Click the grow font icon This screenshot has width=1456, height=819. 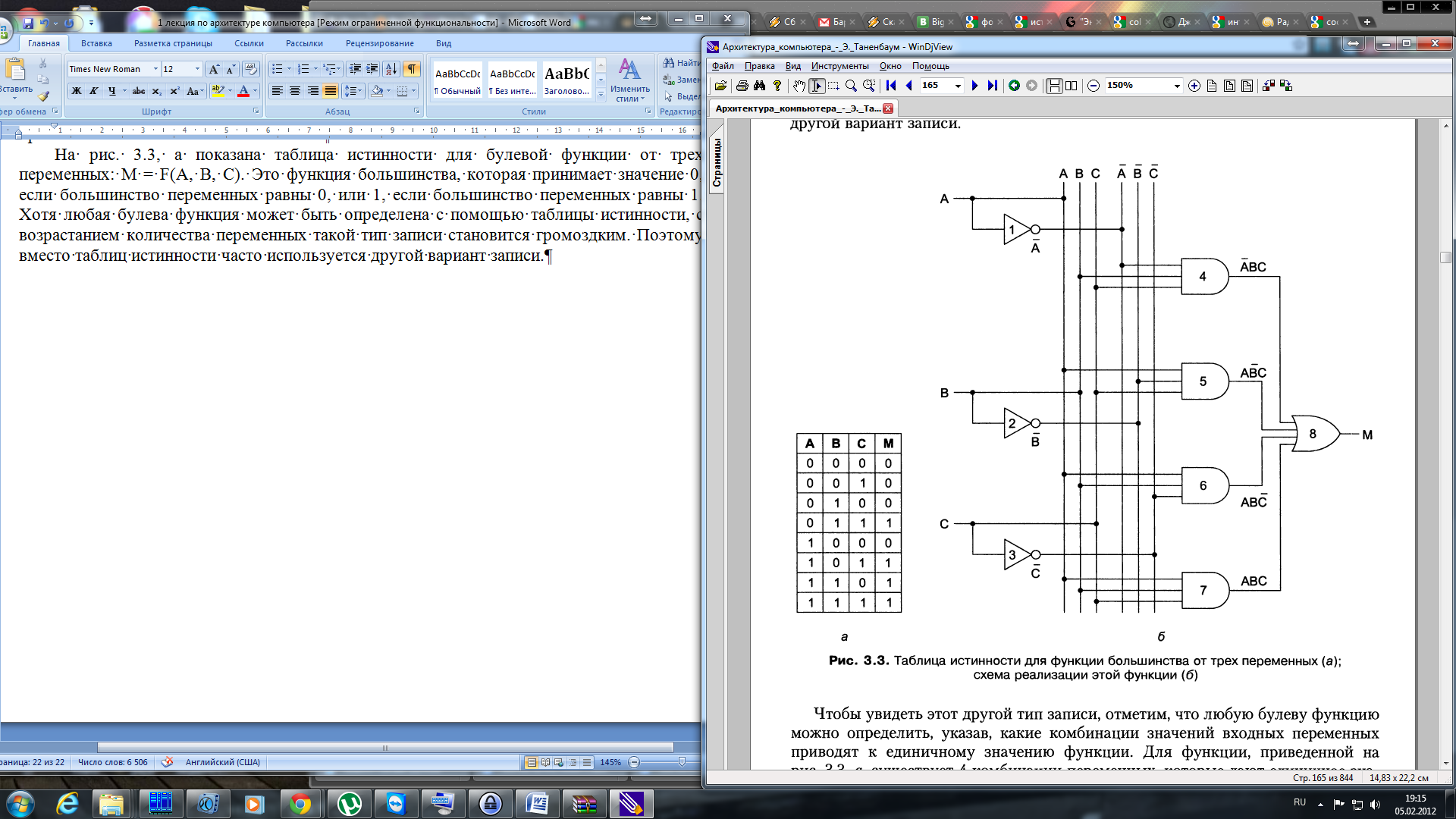click(214, 69)
